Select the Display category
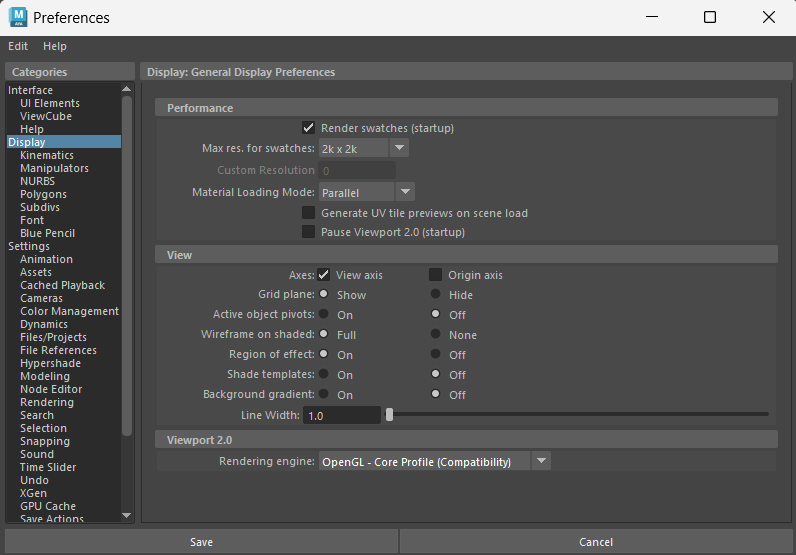 (64, 142)
